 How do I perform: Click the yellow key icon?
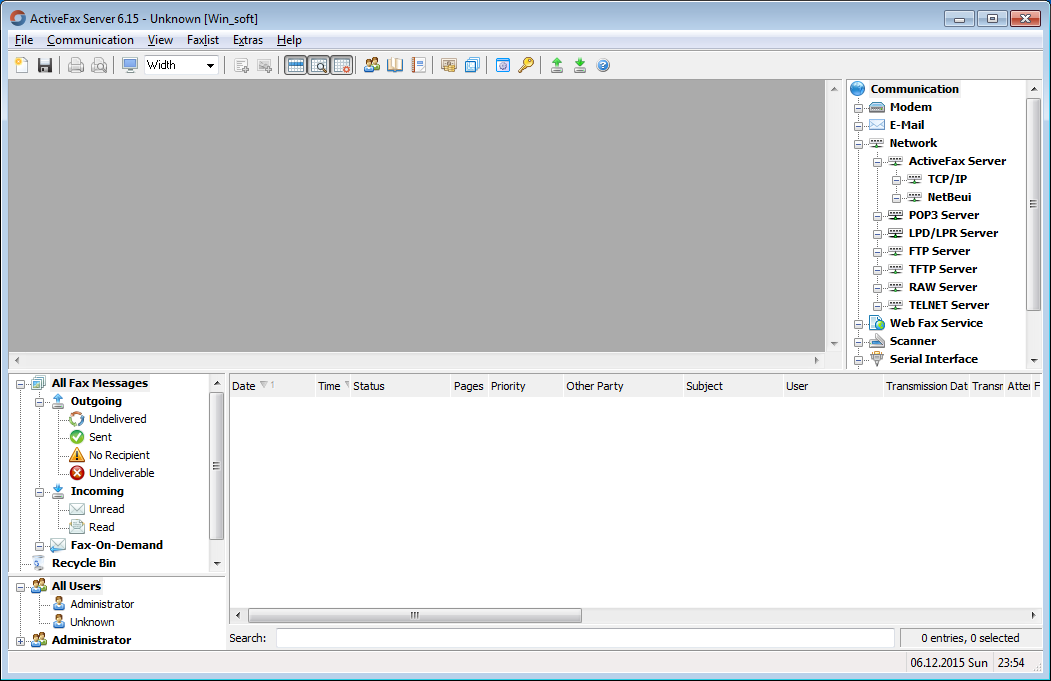click(526, 65)
